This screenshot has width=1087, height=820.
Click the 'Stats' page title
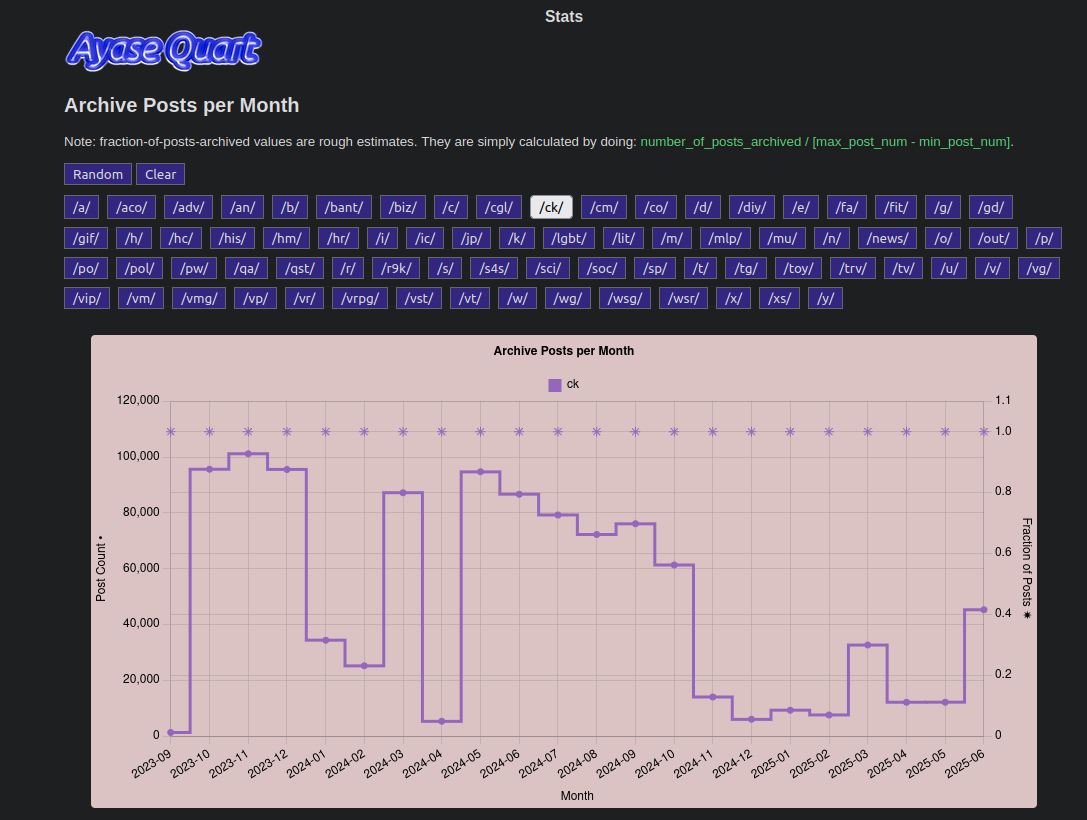coord(564,17)
